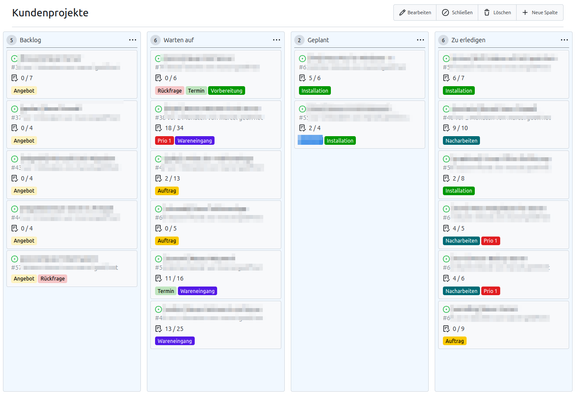Click the checklist icon beside 9 / 10
This screenshot has width=576, height=399.
coord(446,128)
